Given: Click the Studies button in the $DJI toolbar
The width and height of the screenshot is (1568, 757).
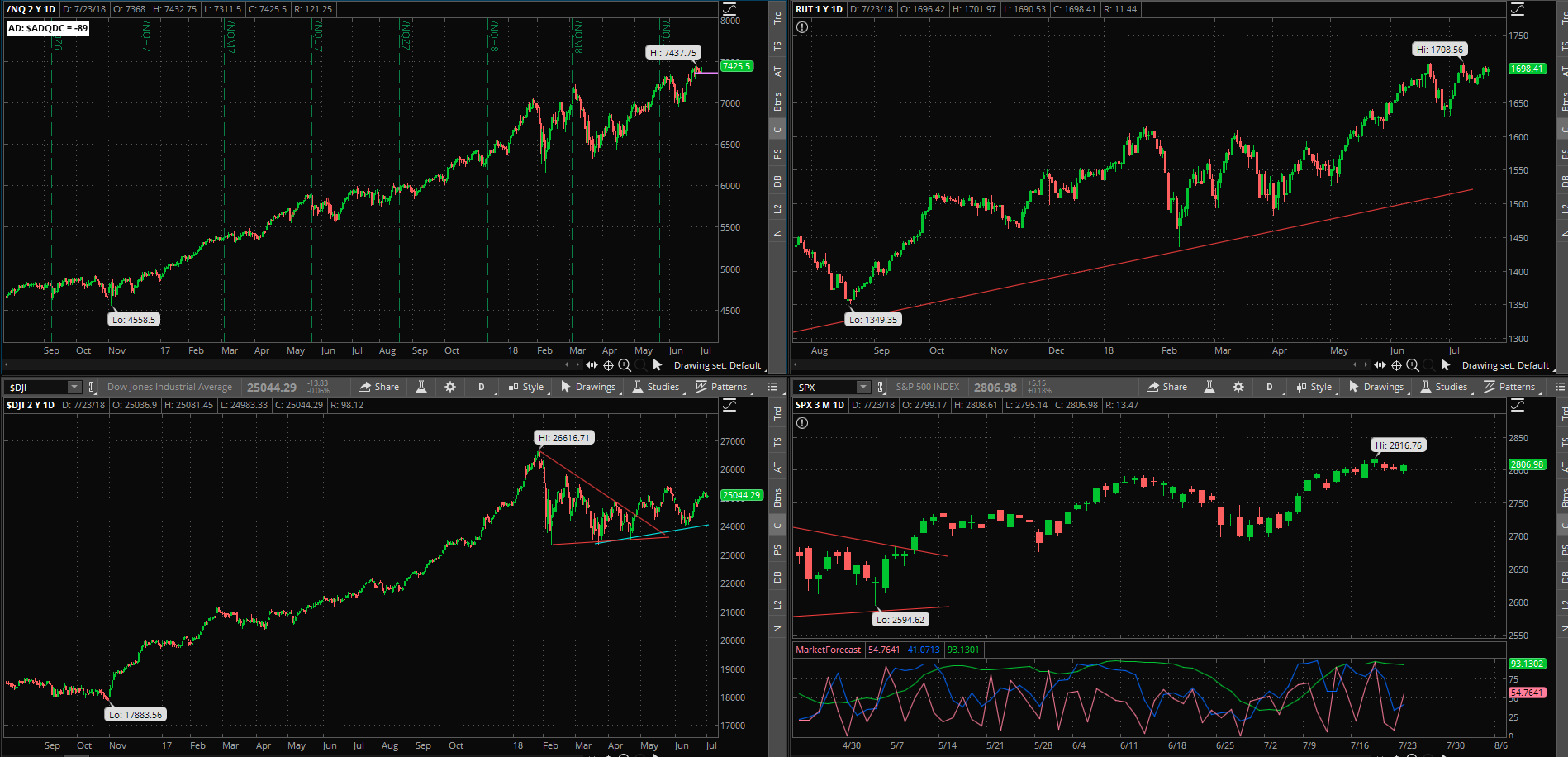Looking at the screenshot, I should pos(656,387).
